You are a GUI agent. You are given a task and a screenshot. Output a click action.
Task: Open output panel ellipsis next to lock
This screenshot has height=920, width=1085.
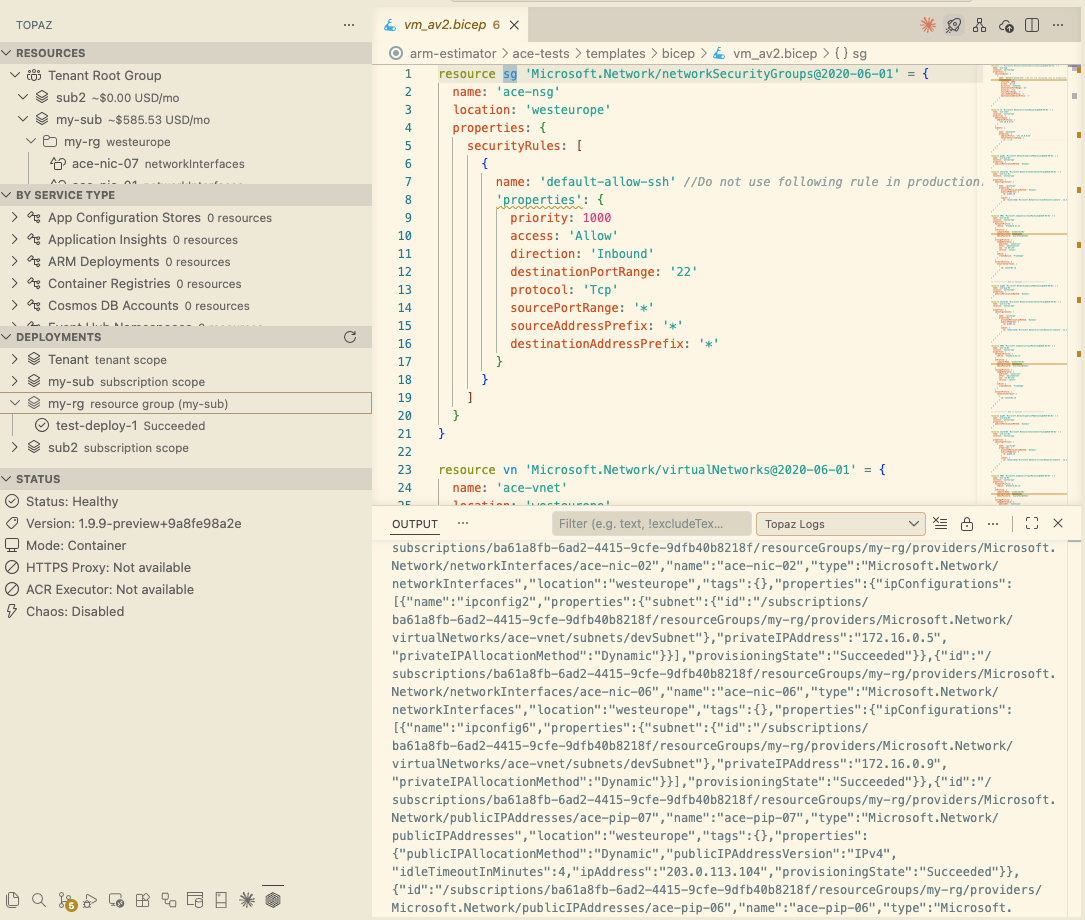993,524
